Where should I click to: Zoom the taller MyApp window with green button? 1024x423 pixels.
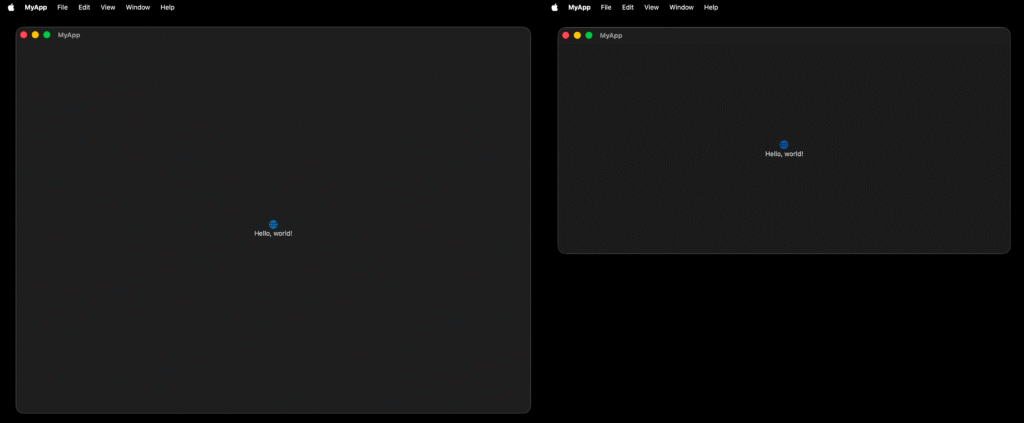tap(47, 35)
